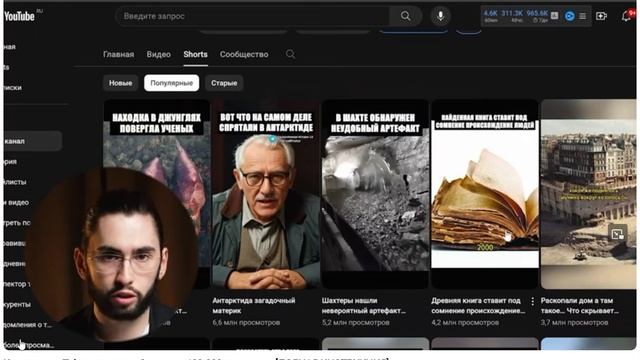Image resolution: width=640 pixels, height=360 pixels.
Task: Open the create video camera icon
Action: pyautogui.click(x=601, y=16)
